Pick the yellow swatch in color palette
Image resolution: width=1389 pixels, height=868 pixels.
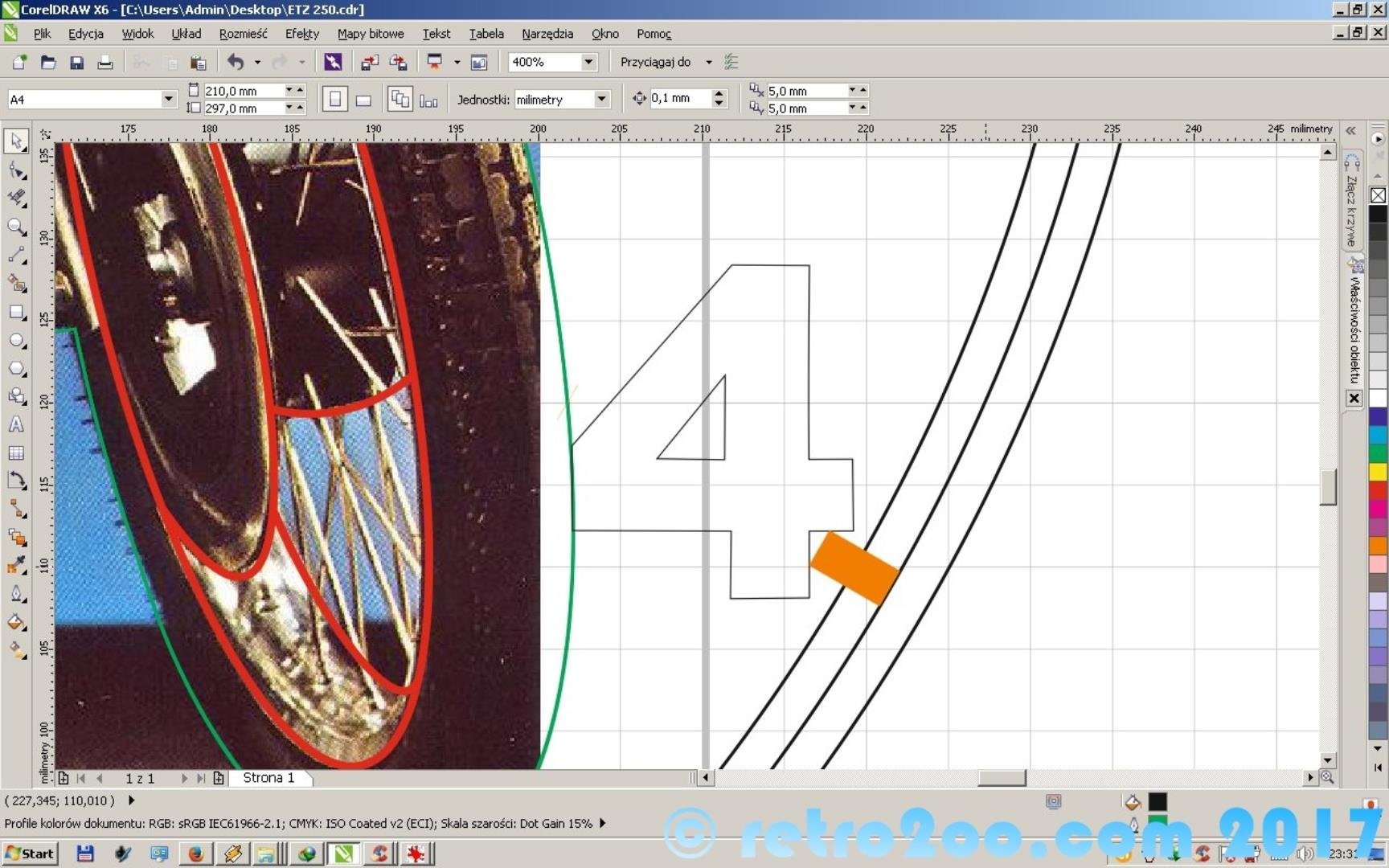click(x=1378, y=472)
